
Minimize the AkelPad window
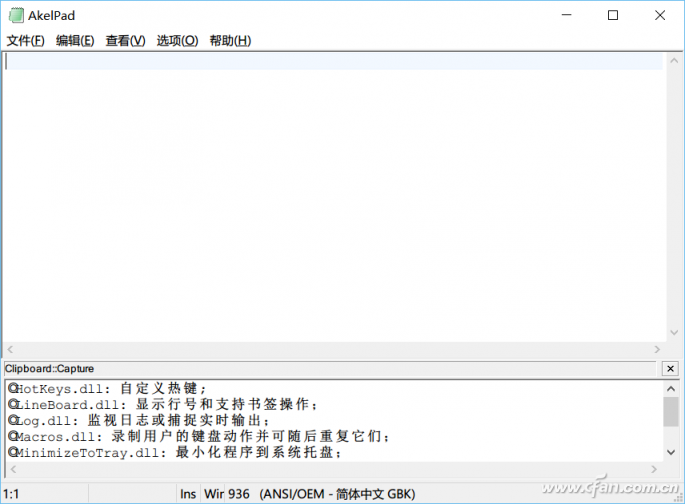click(567, 15)
